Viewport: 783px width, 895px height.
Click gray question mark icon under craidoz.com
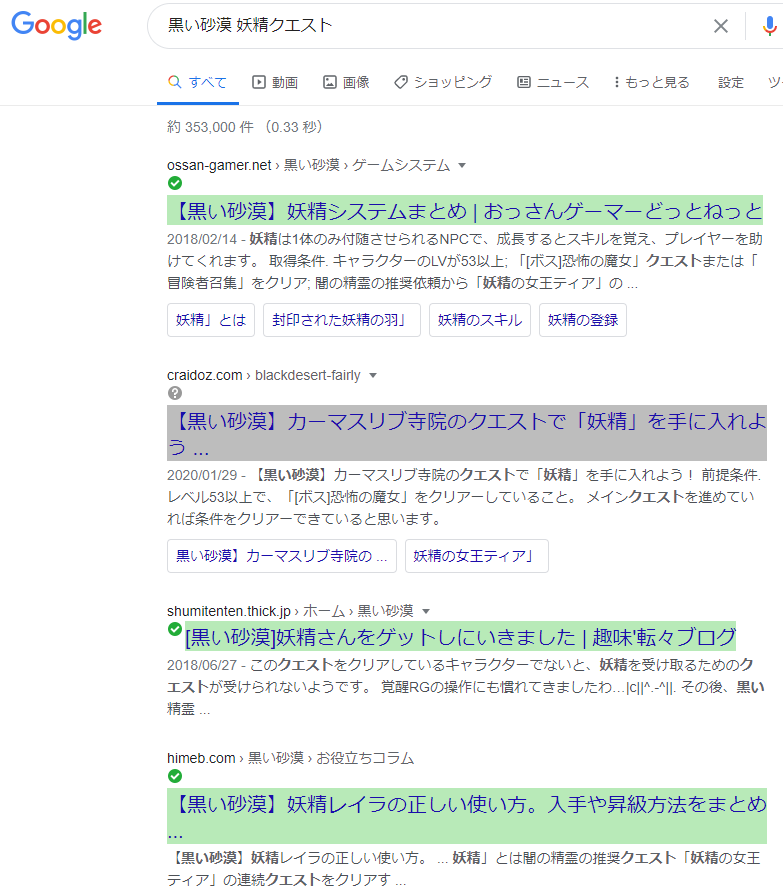click(175, 393)
